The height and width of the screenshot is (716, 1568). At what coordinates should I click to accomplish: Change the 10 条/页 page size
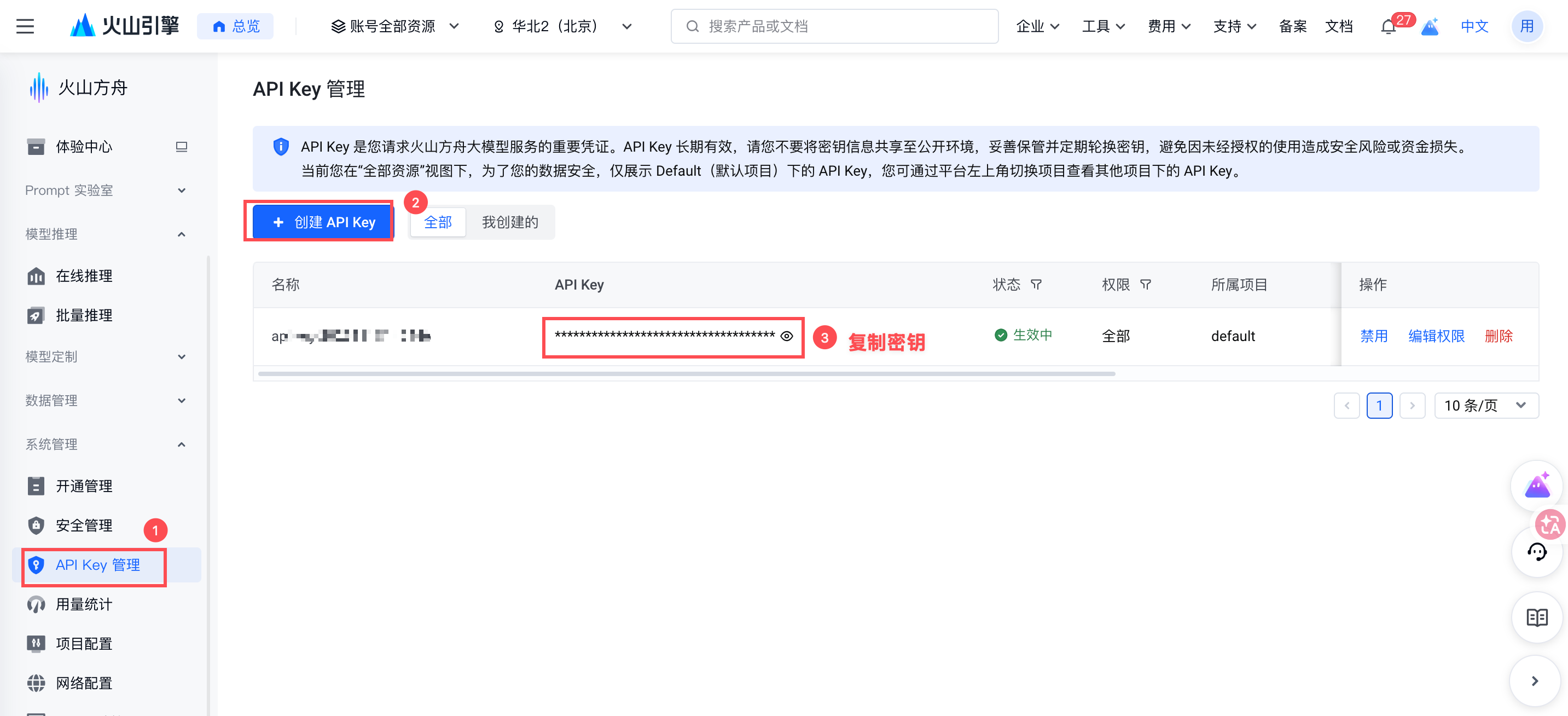click(1486, 406)
